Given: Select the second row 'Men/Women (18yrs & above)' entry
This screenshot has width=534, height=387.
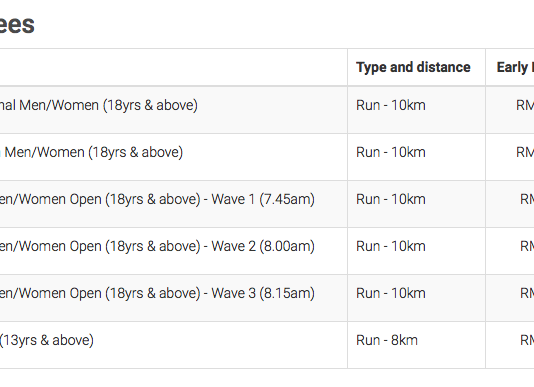Looking at the screenshot, I should pos(94,152).
